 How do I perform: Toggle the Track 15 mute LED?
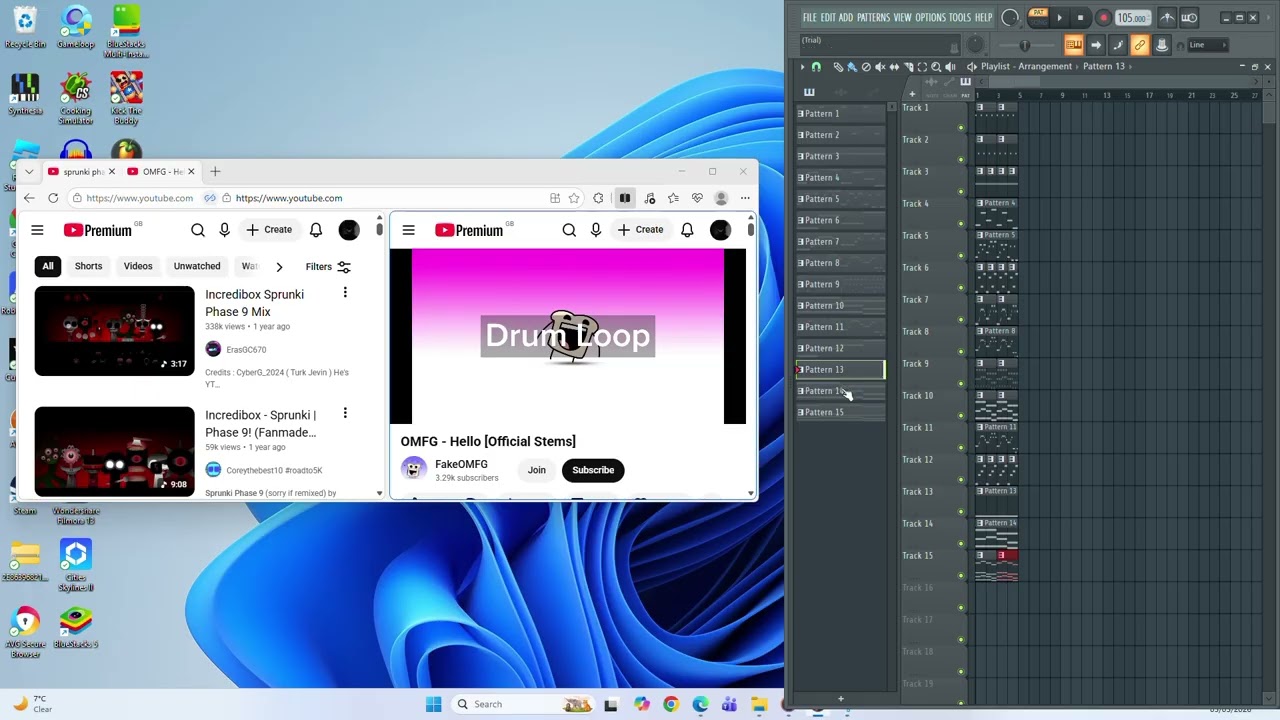961,576
